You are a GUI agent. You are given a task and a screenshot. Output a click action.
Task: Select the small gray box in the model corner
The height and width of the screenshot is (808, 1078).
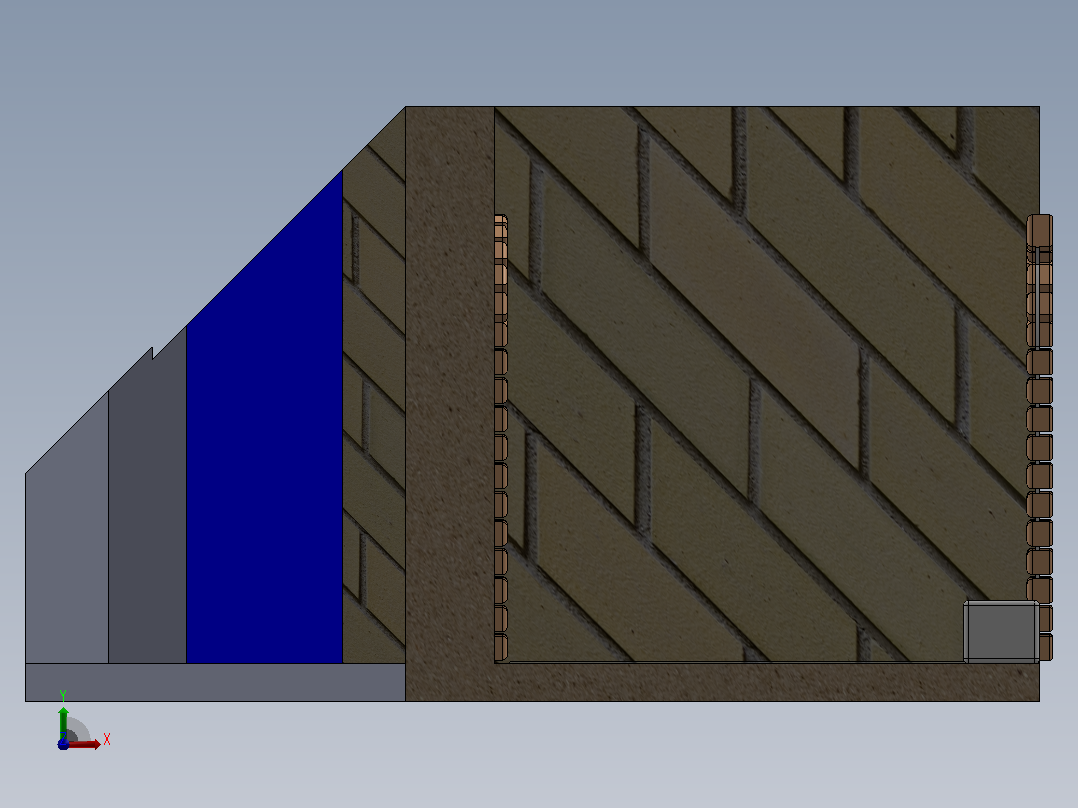(1001, 631)
